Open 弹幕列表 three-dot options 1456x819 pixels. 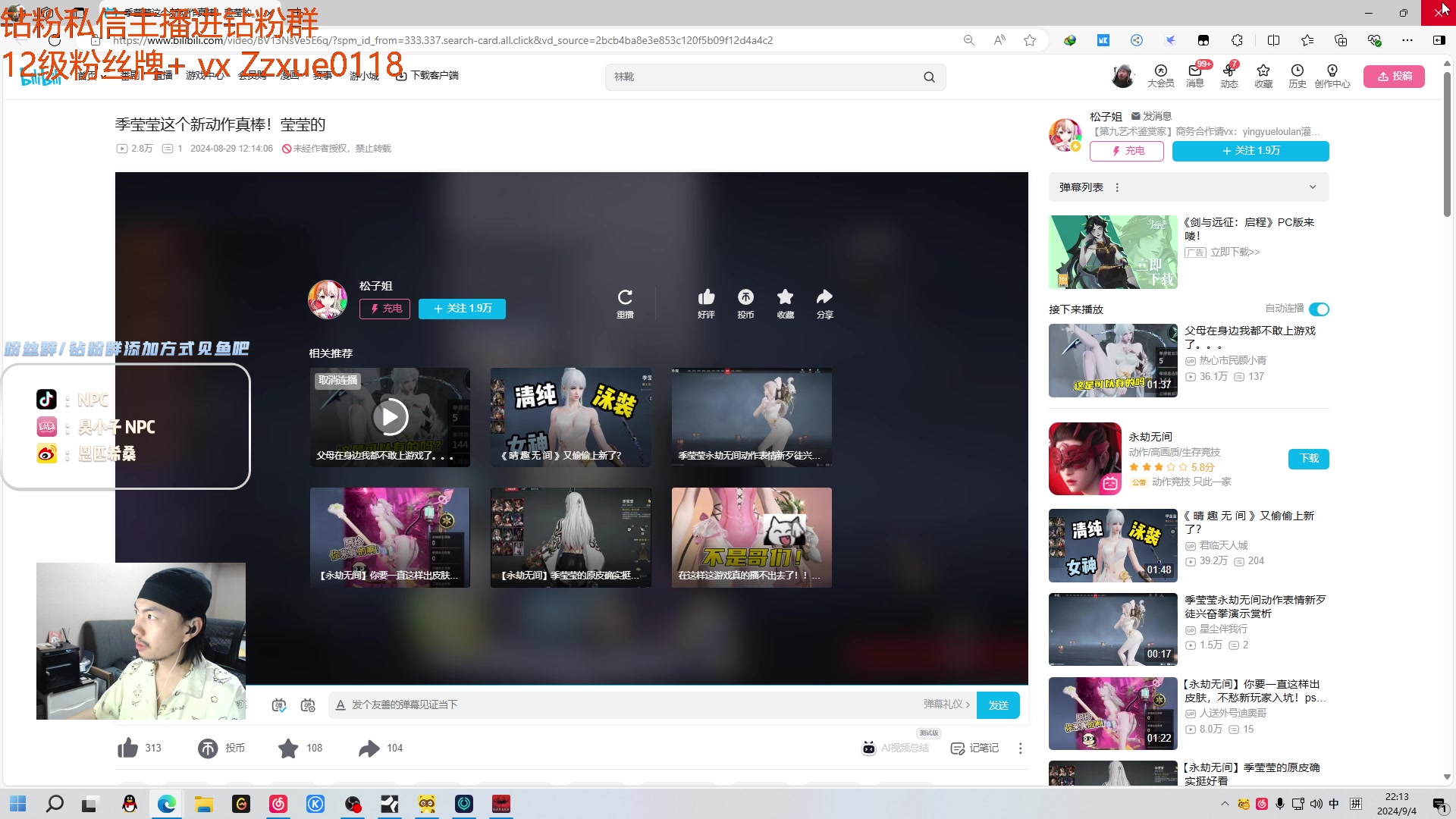(1117, 187)
